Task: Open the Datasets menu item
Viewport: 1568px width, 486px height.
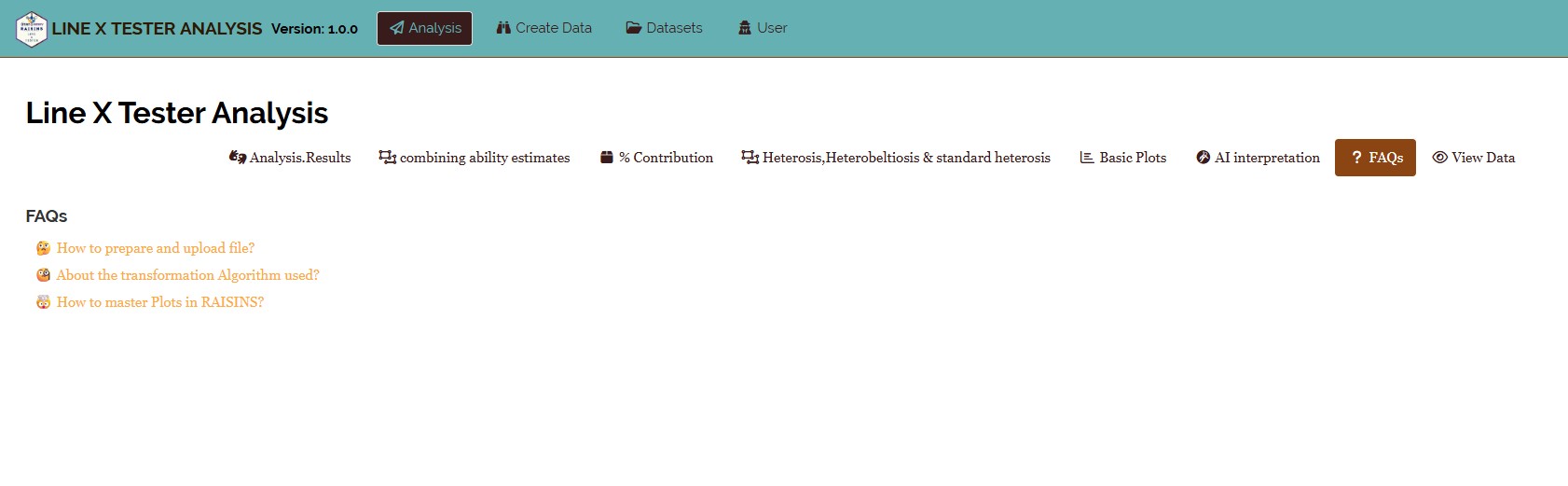Action: click(665, 28)
